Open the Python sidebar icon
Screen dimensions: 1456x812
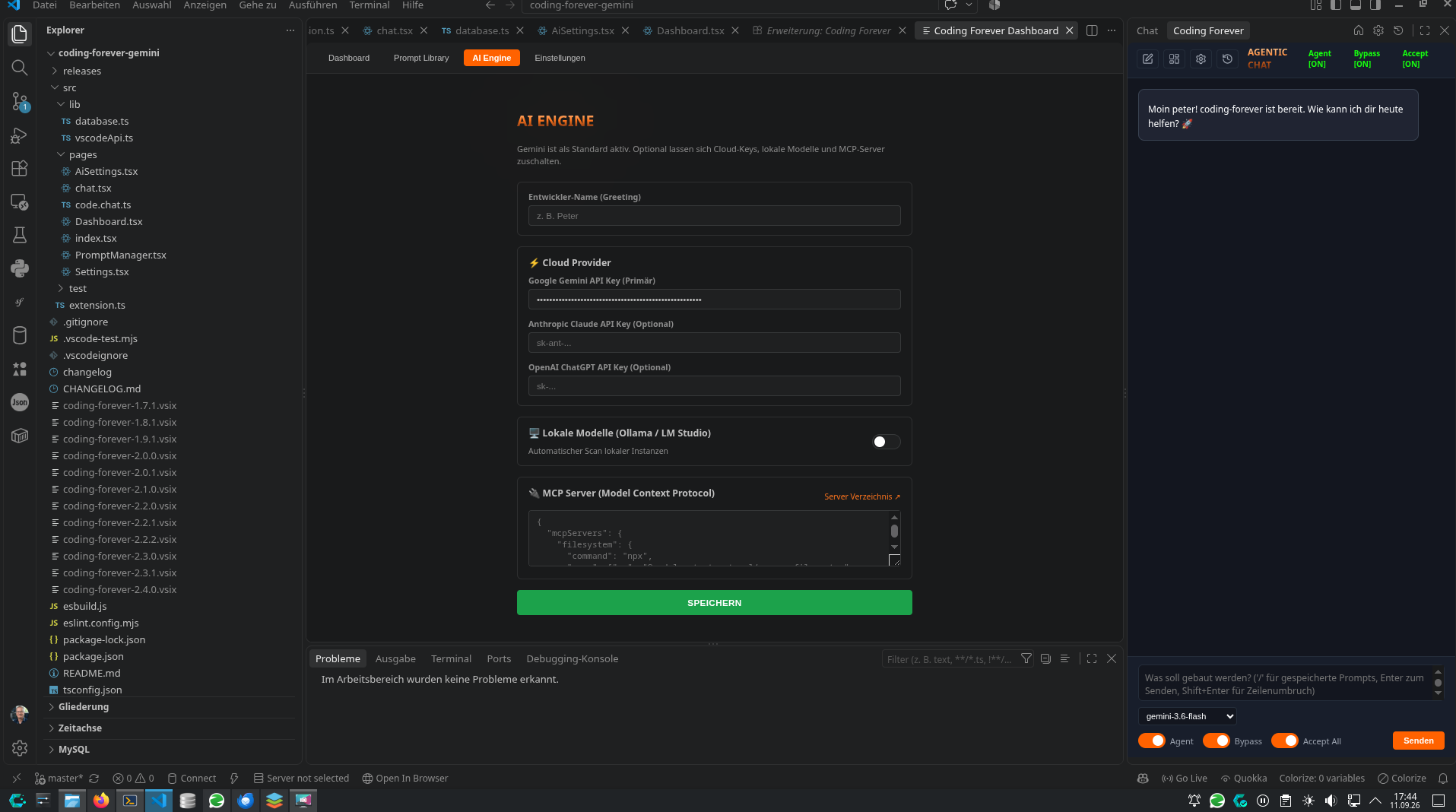click(x=20, y=268)
